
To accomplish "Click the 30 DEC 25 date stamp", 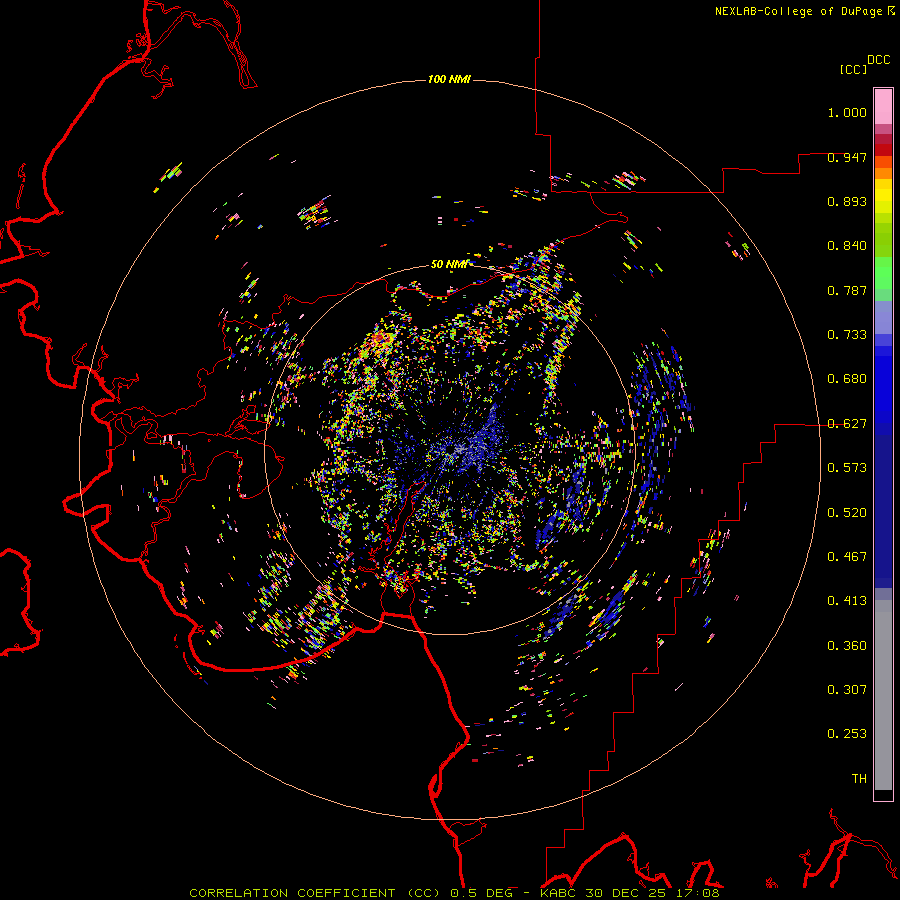I will [625, 893].
